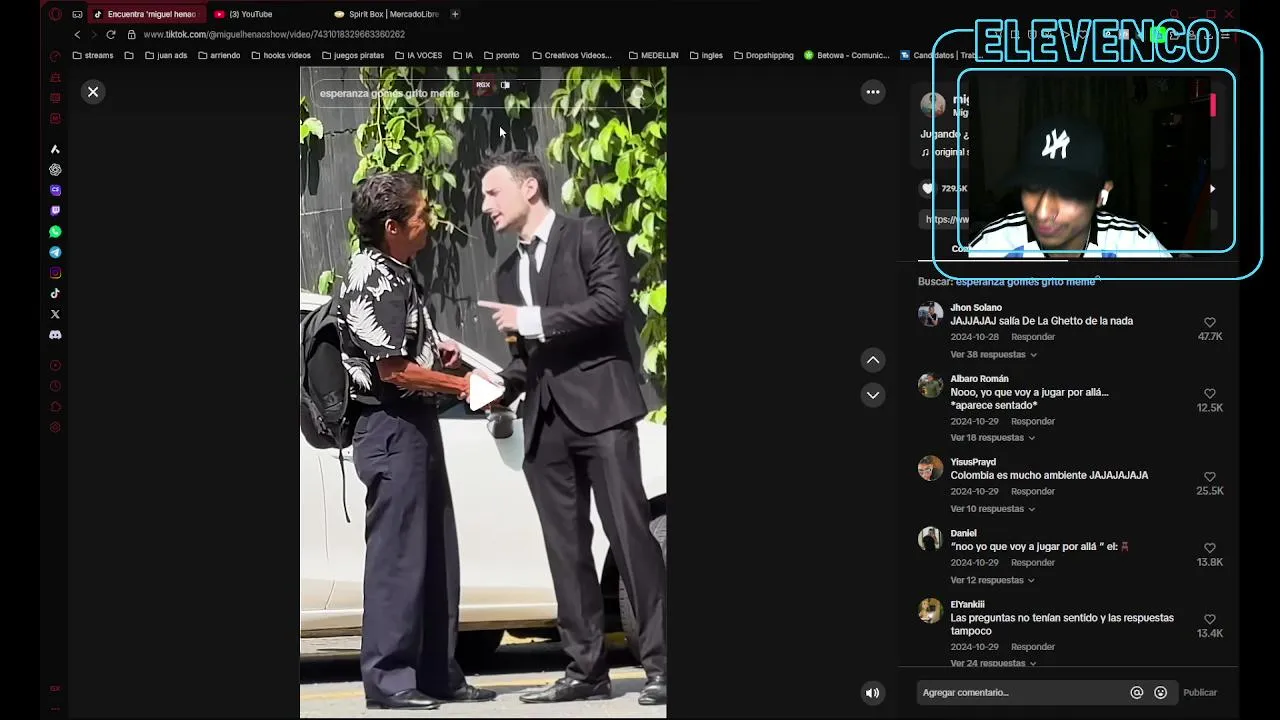Open IA VOCES bookmarks folder
This screenshot has height=720, width=1280.
click(x=418, y=55)
